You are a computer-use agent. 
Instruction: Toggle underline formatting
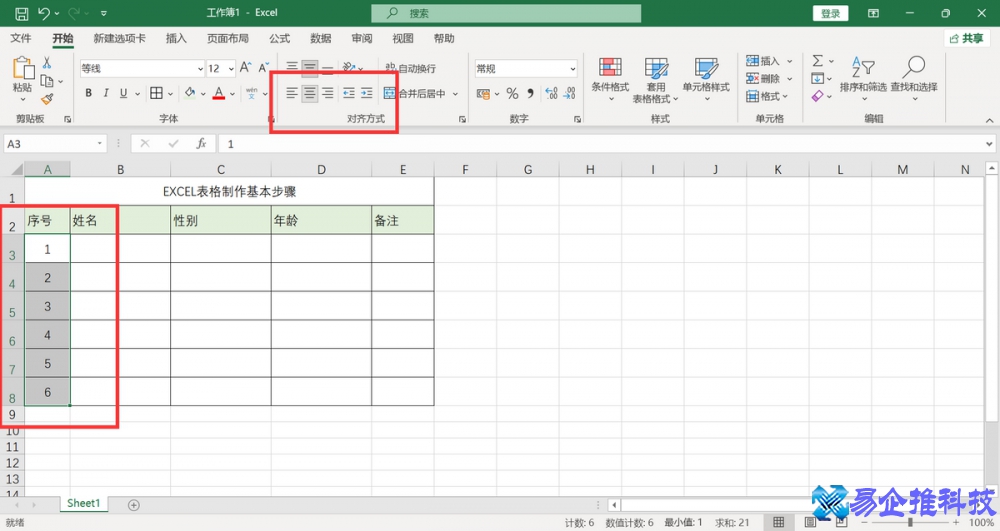click(x=123, y=93)
